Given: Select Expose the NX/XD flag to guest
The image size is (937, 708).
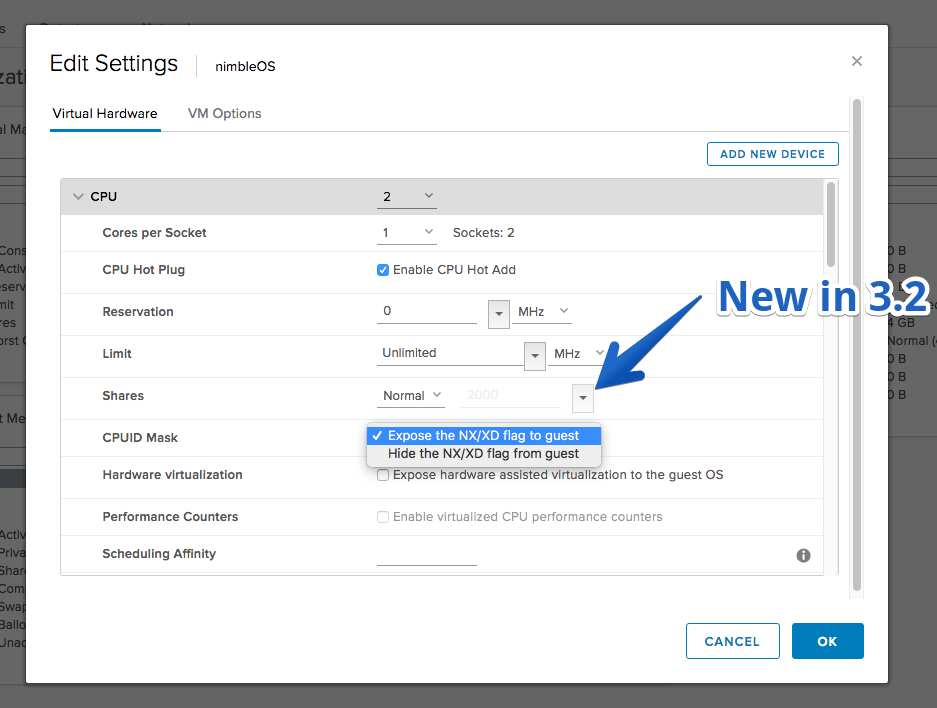Looking at the screenshot, I should [483, 436].
